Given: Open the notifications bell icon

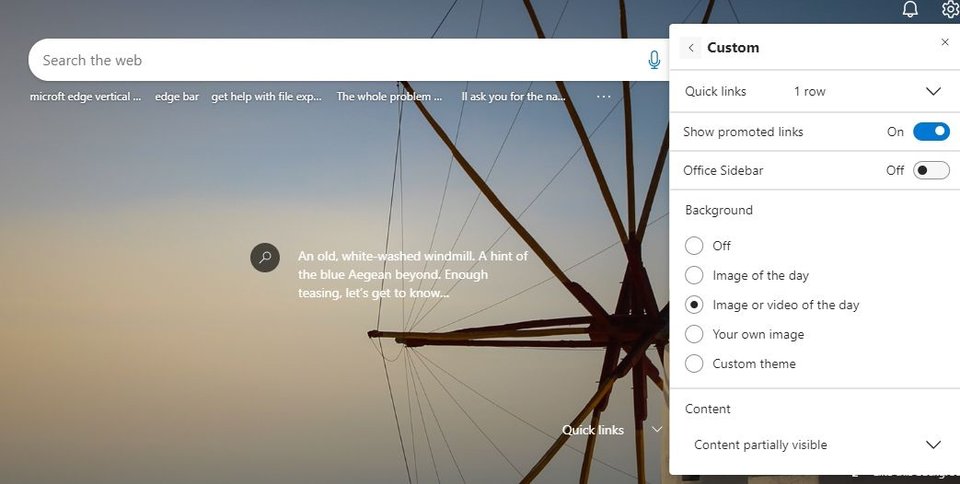Looking at the screenshot, I should click(910, 9).
